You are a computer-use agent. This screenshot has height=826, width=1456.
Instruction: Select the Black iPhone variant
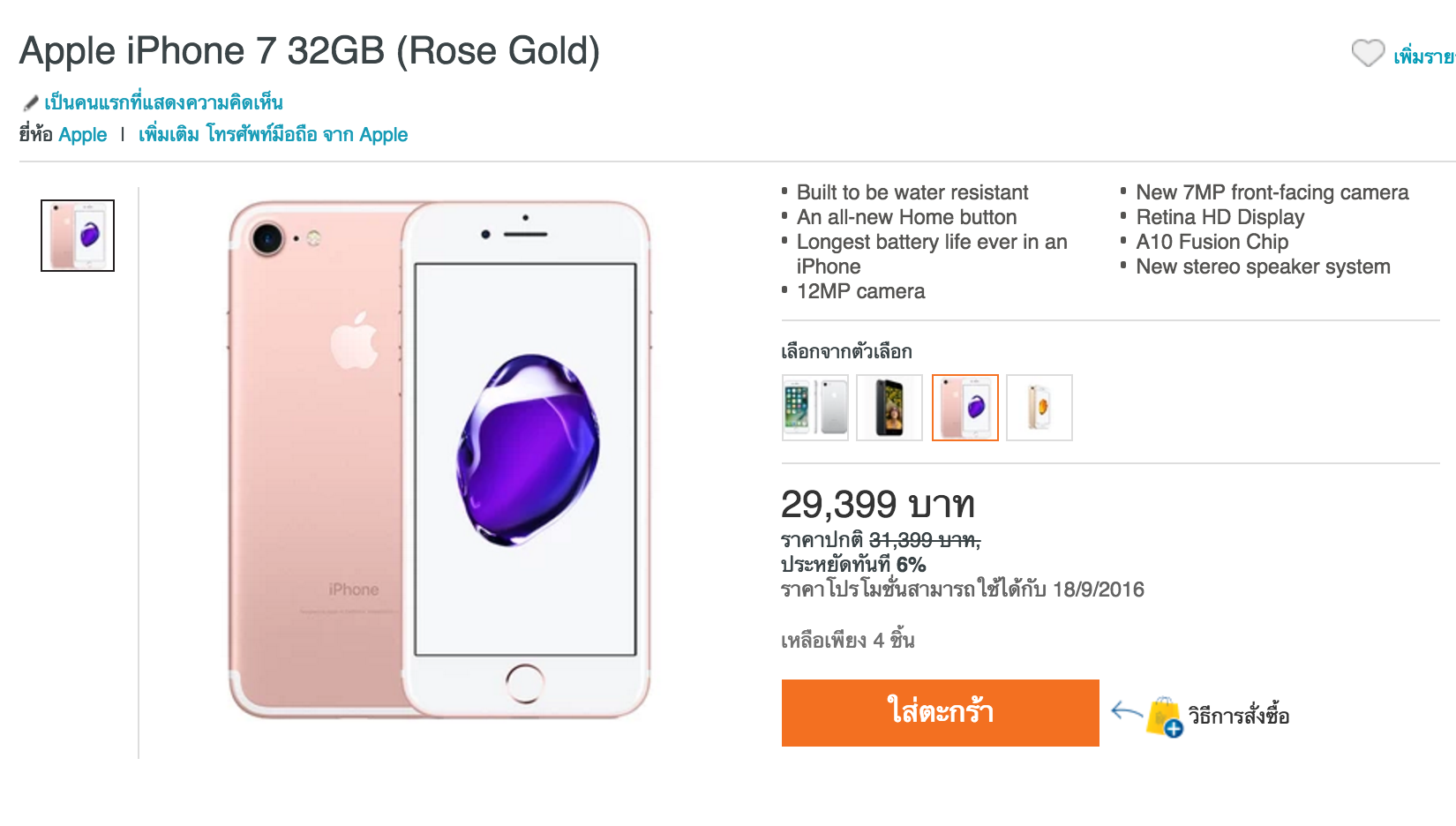(x=889, y=408)
